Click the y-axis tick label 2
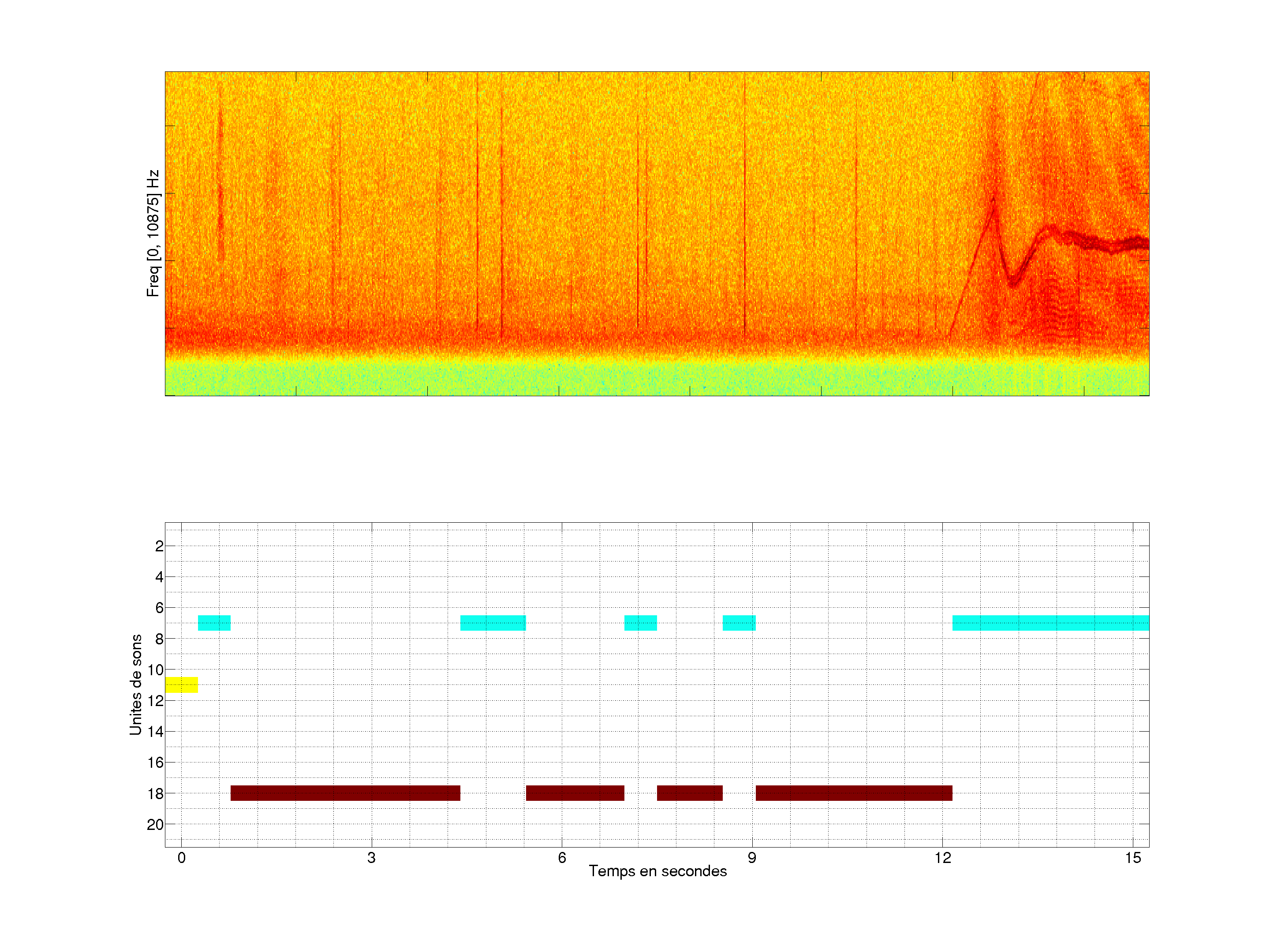Screen dimensions: 1270x952 point(159,546)
